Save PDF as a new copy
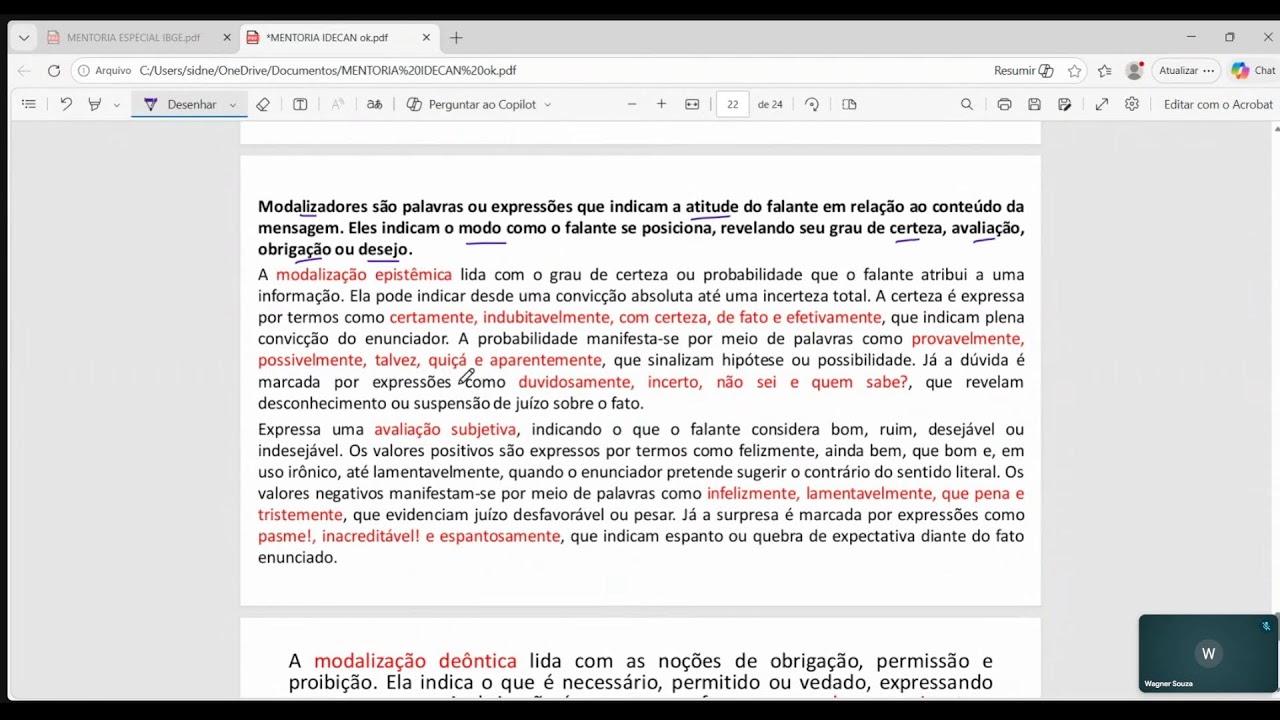This screenshot has width=1280, height=720. 1065,104
